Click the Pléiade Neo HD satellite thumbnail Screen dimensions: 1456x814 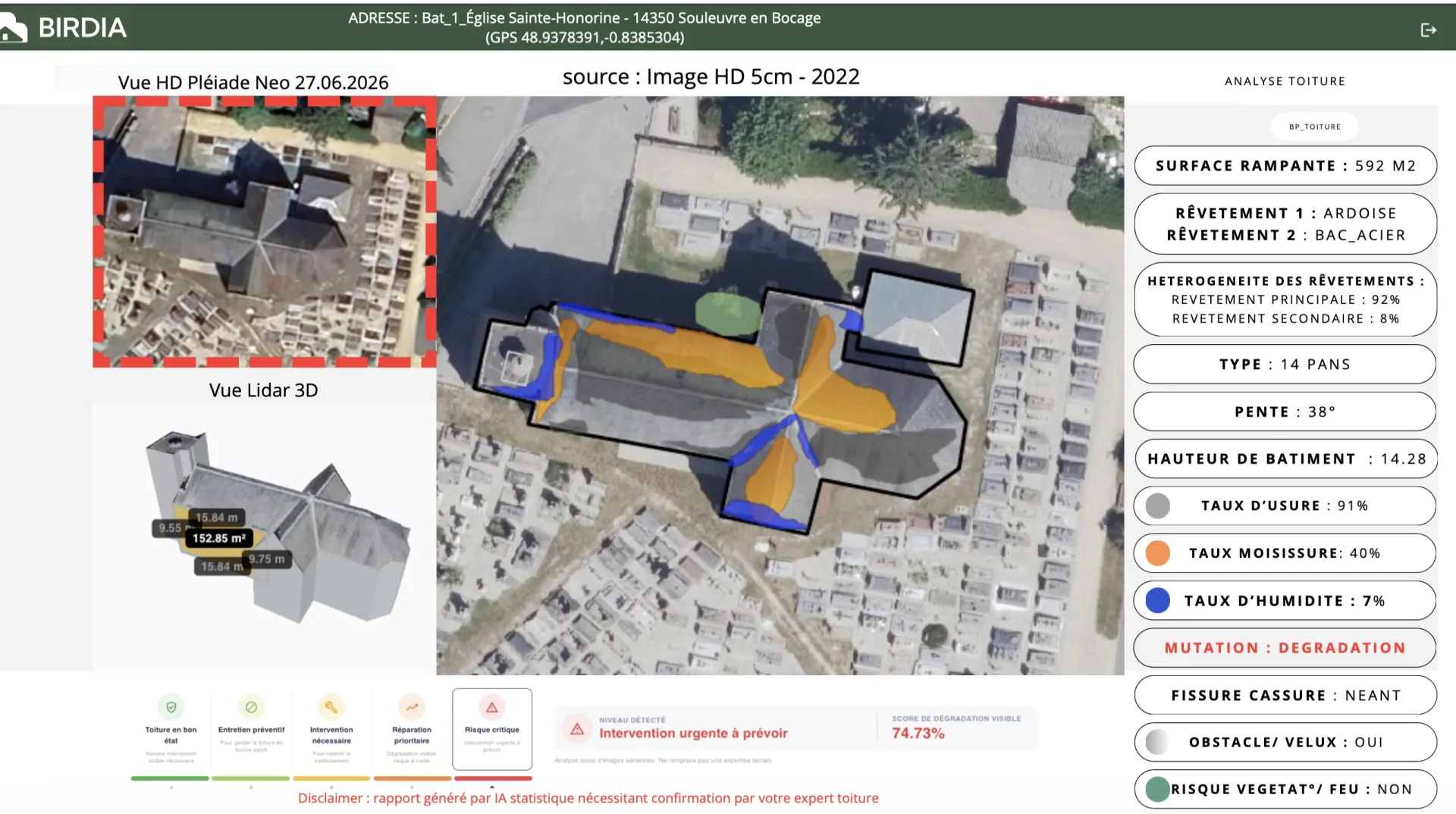(265, 232)
